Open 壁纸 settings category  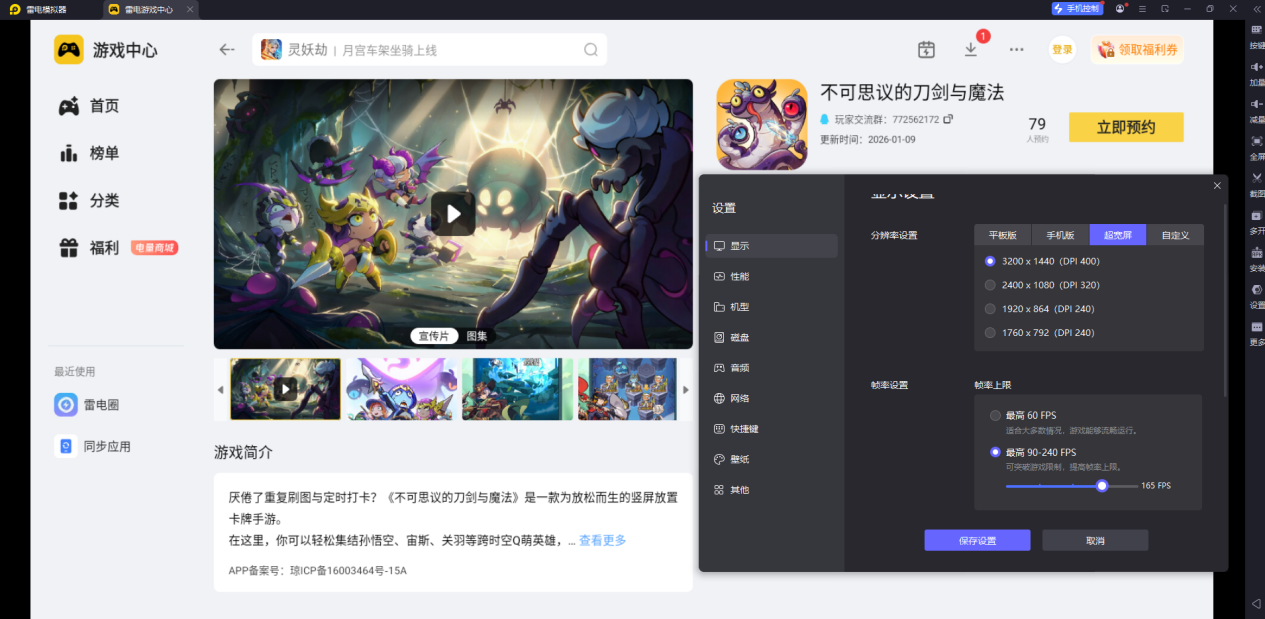click(772, 459)
